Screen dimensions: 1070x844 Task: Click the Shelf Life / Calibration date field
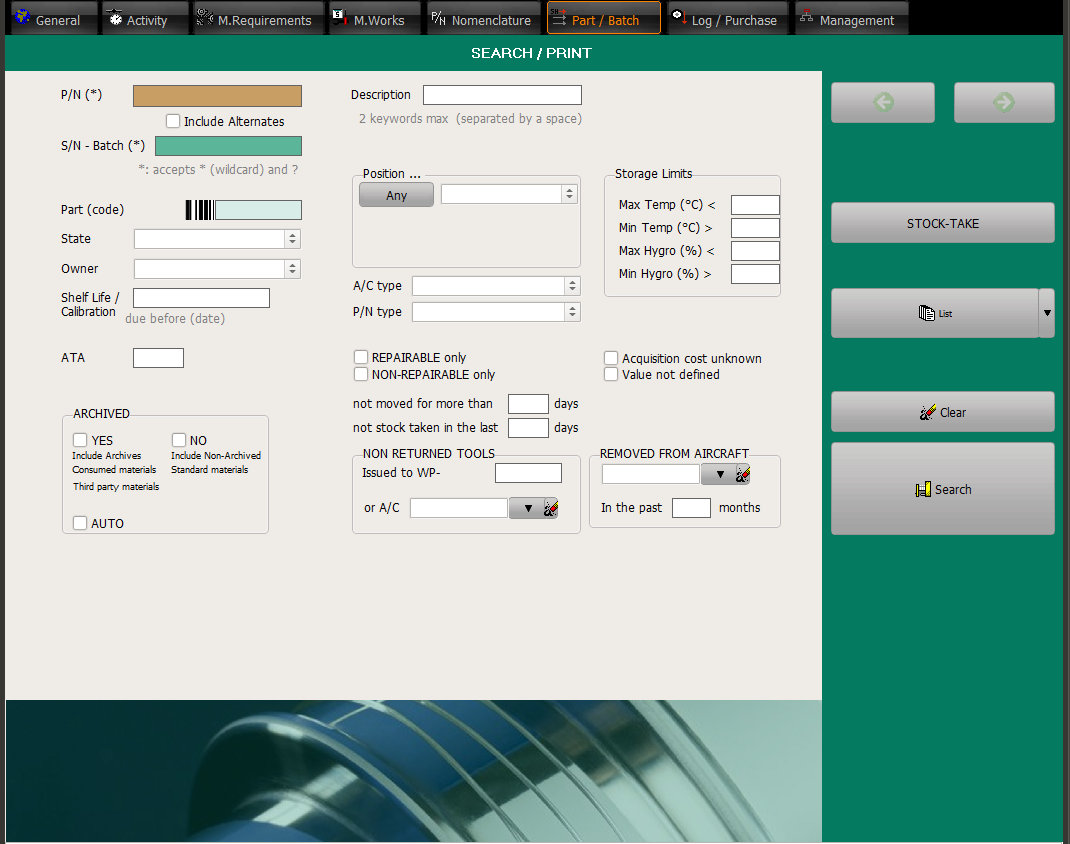[201, 298]
